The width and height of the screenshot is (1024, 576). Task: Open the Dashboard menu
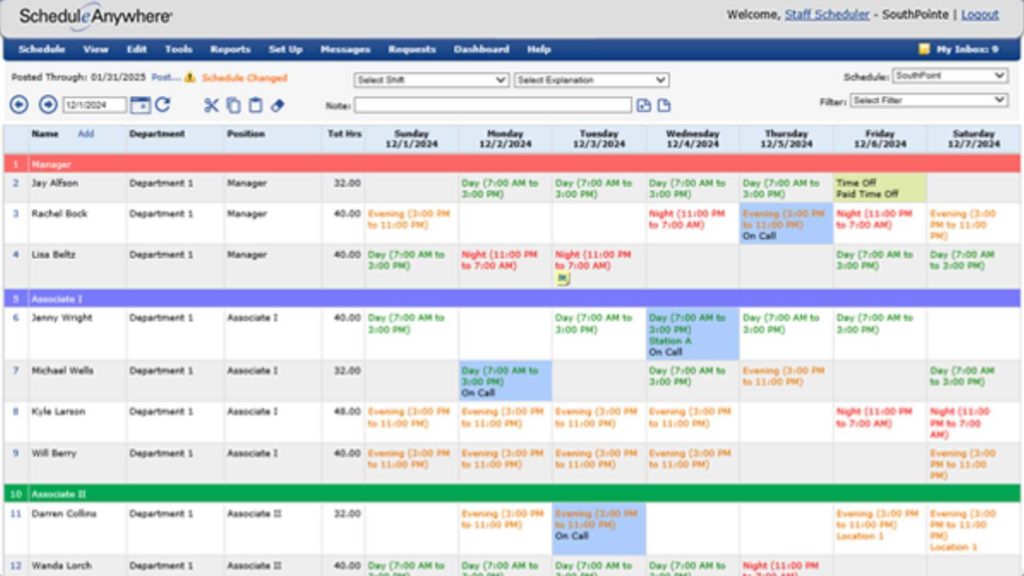[x=482, y=49]
